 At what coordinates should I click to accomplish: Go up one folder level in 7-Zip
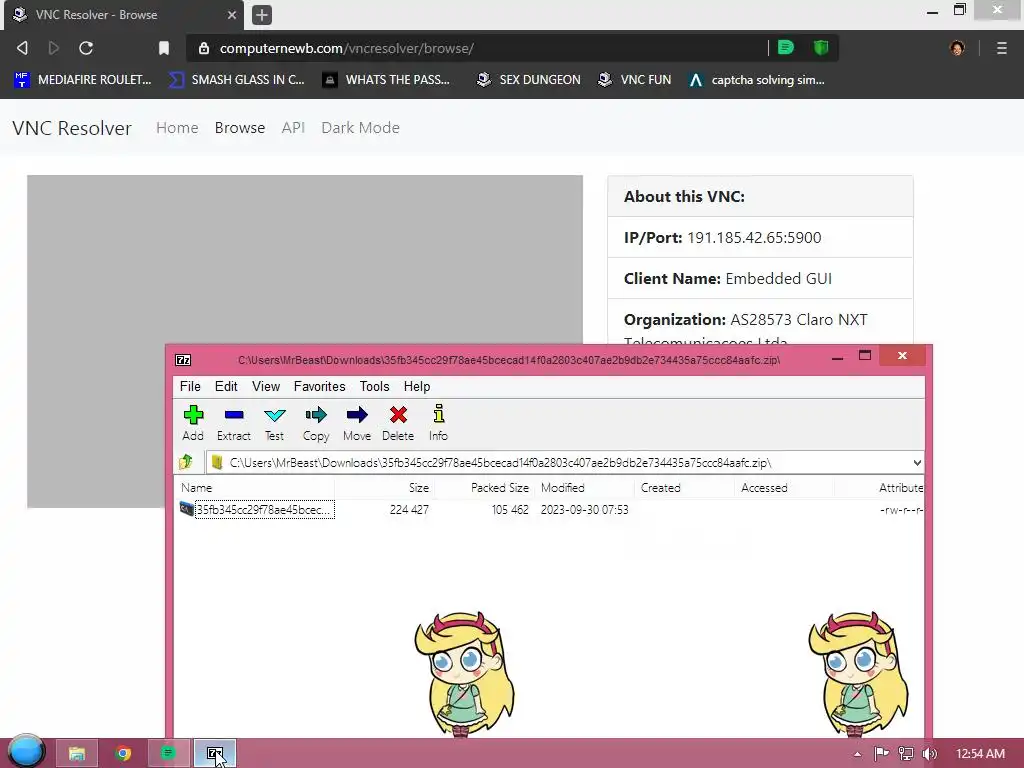pos(186,462)
